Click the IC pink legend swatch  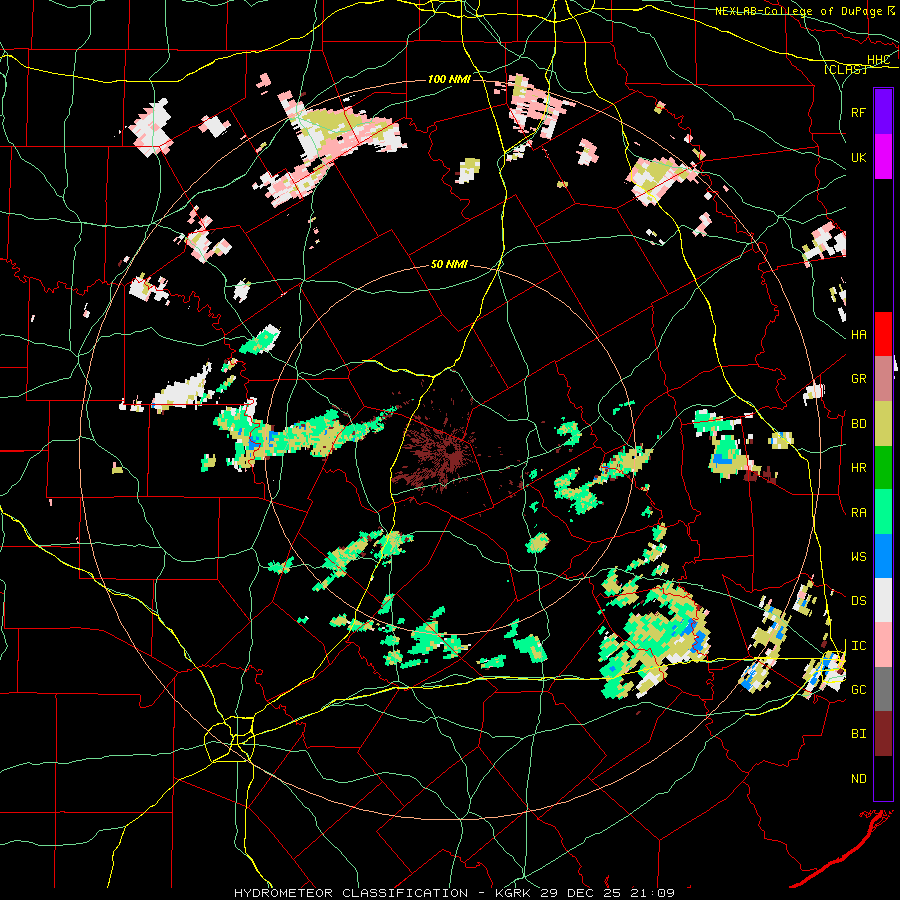click(x=883, y=645)
